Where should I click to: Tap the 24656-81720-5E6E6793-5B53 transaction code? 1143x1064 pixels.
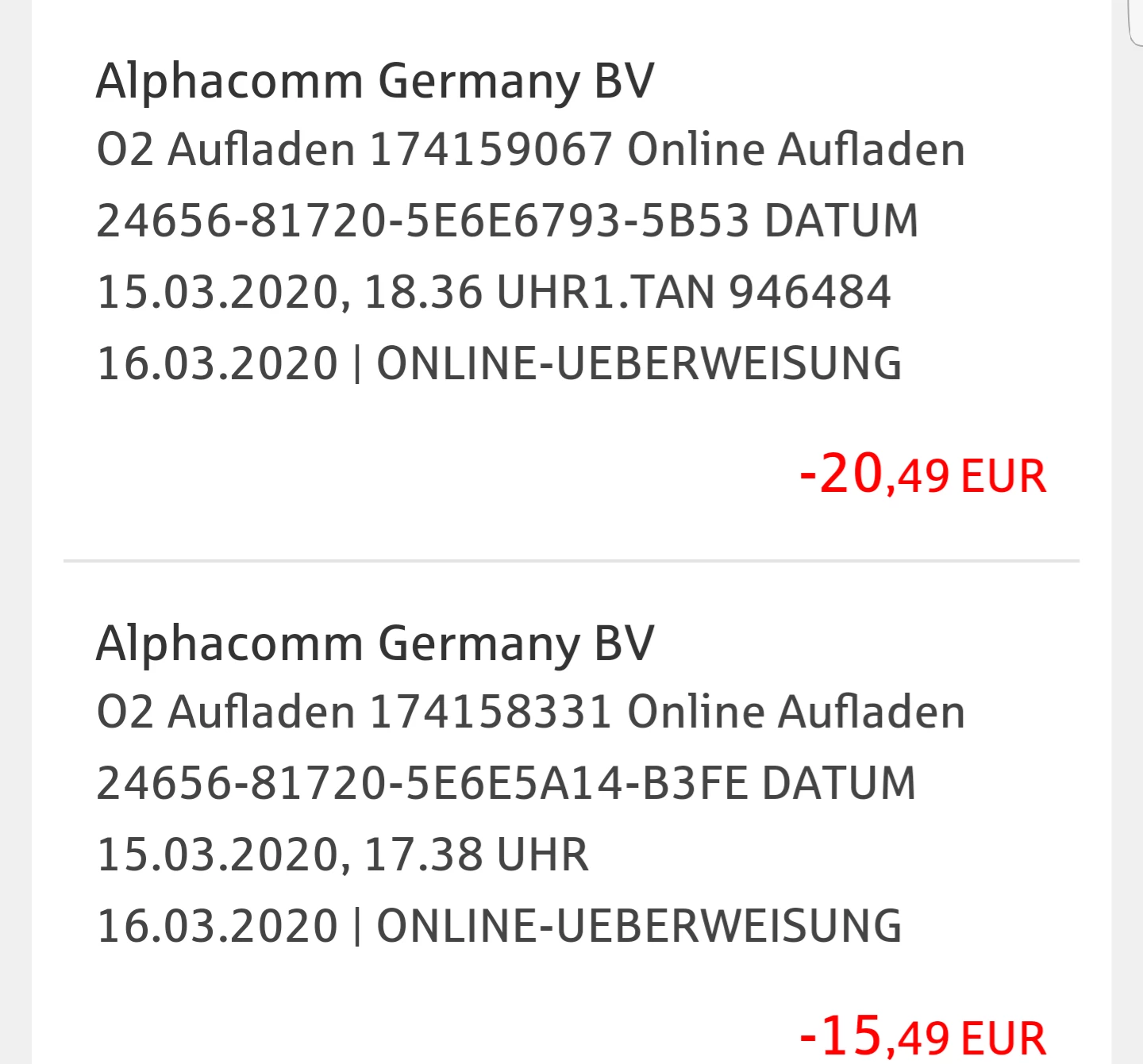point(423,221)
